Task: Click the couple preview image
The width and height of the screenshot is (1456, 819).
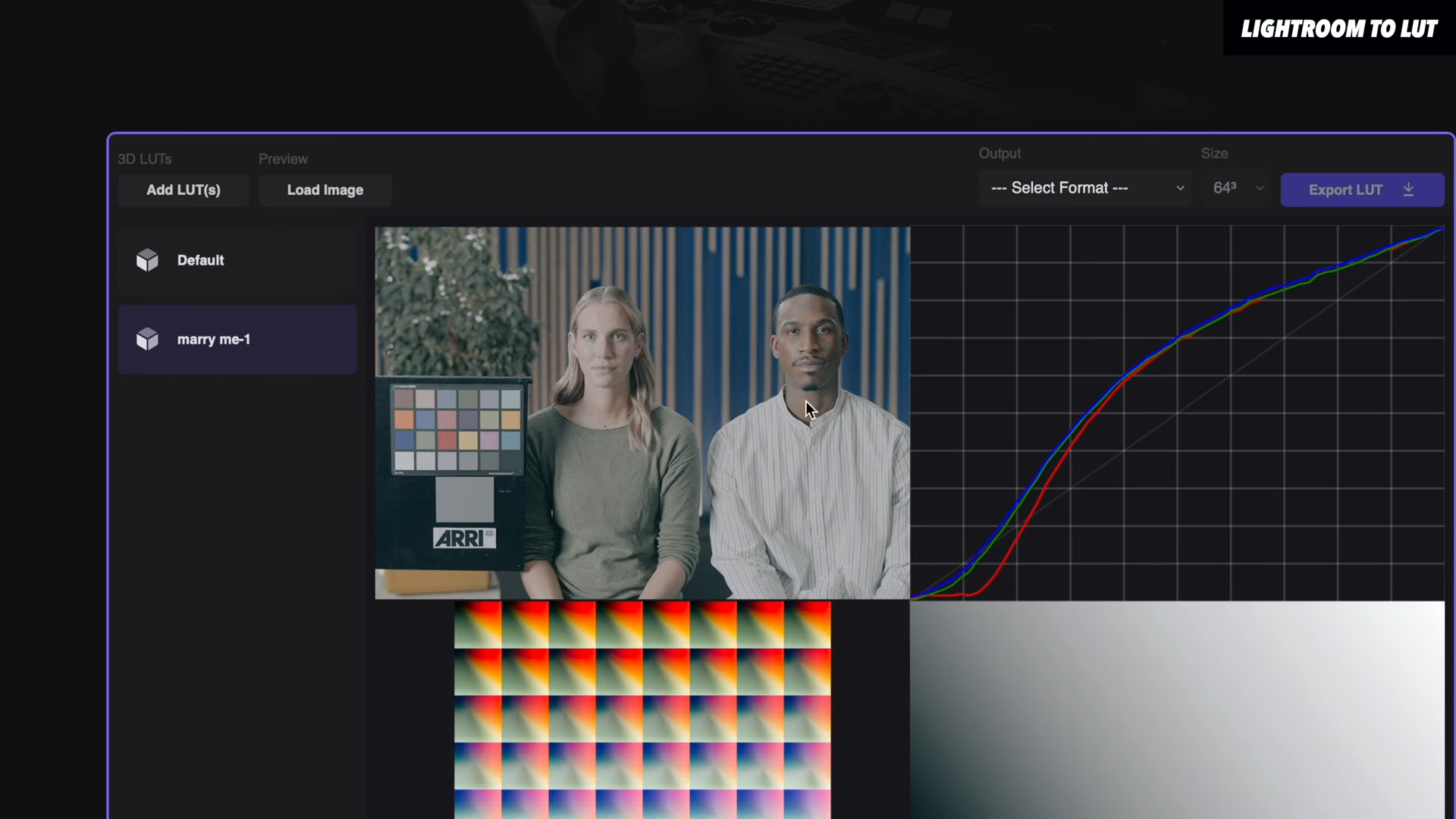Action: coord(642,413)
